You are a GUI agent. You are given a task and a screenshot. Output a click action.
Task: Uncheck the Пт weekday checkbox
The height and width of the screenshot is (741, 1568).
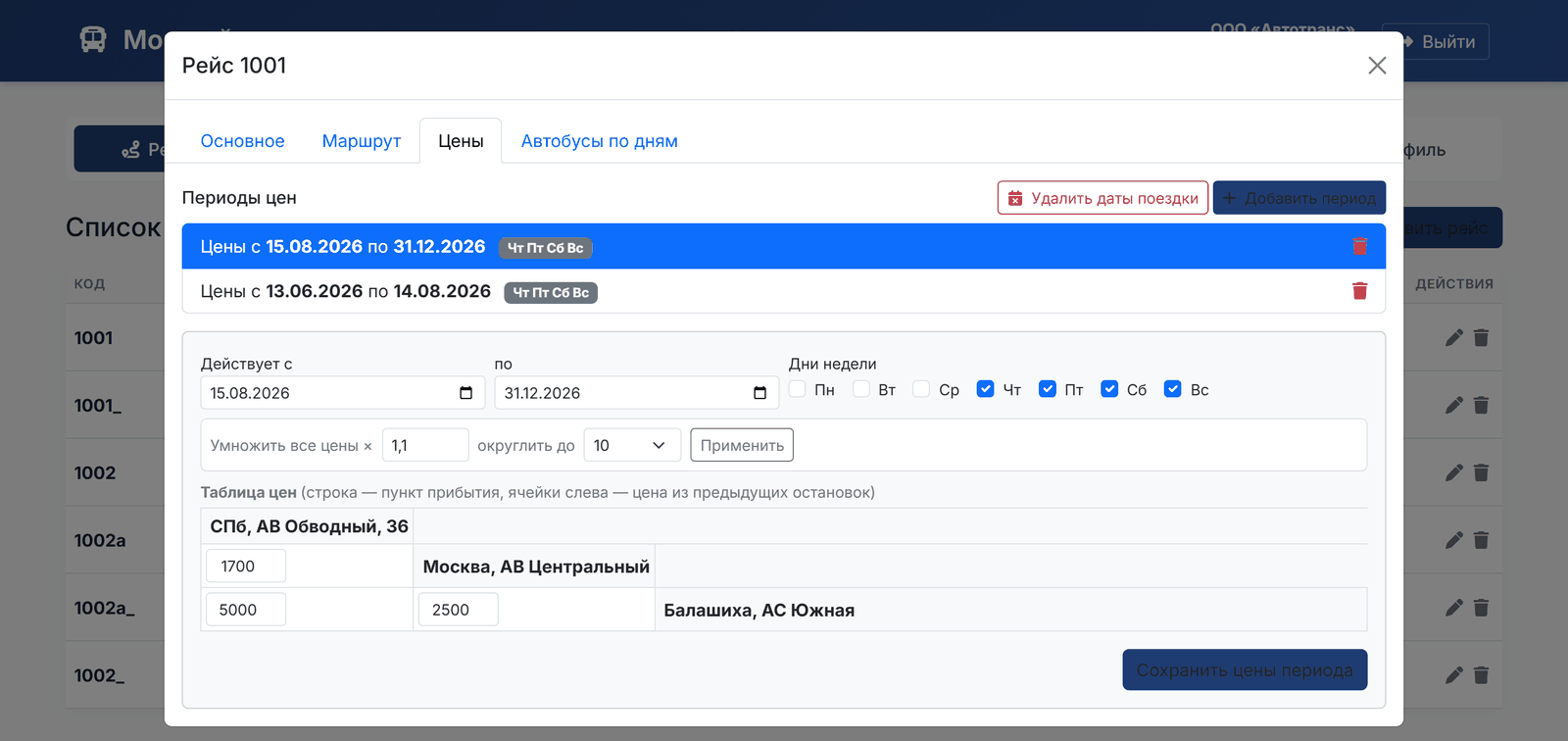(x=1048, y=389)
